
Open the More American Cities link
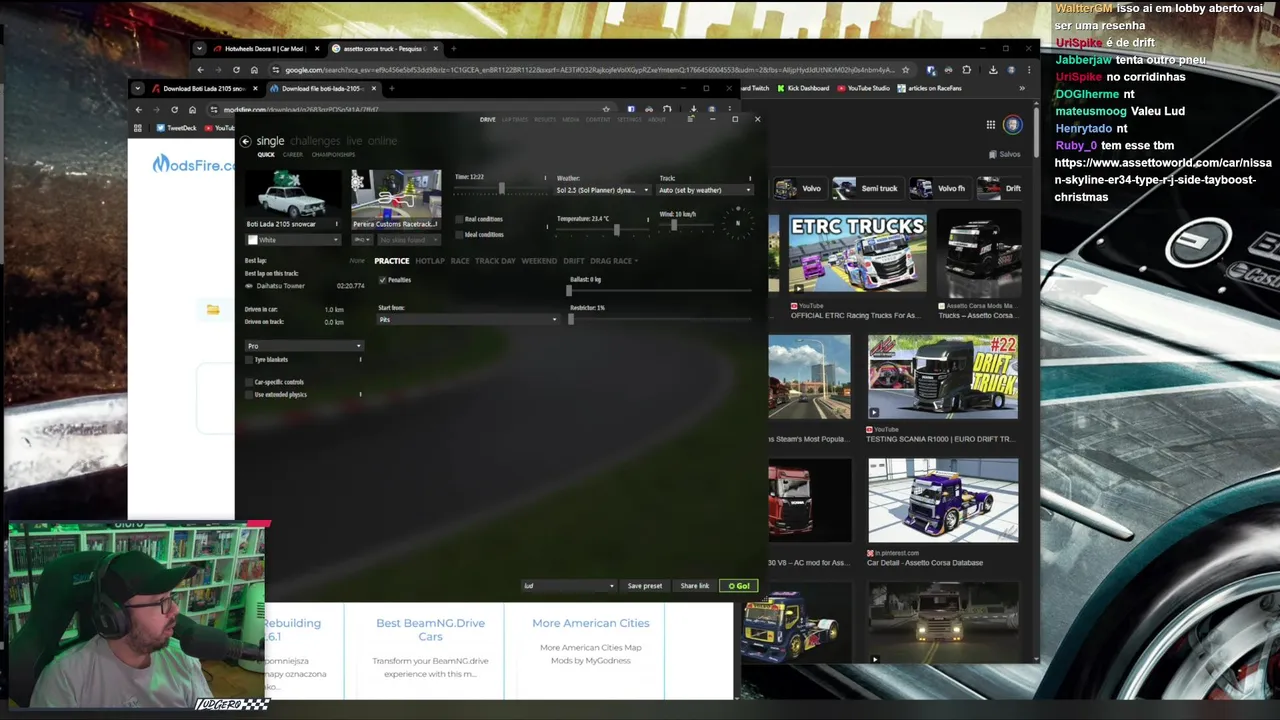[x=591, y=623]
